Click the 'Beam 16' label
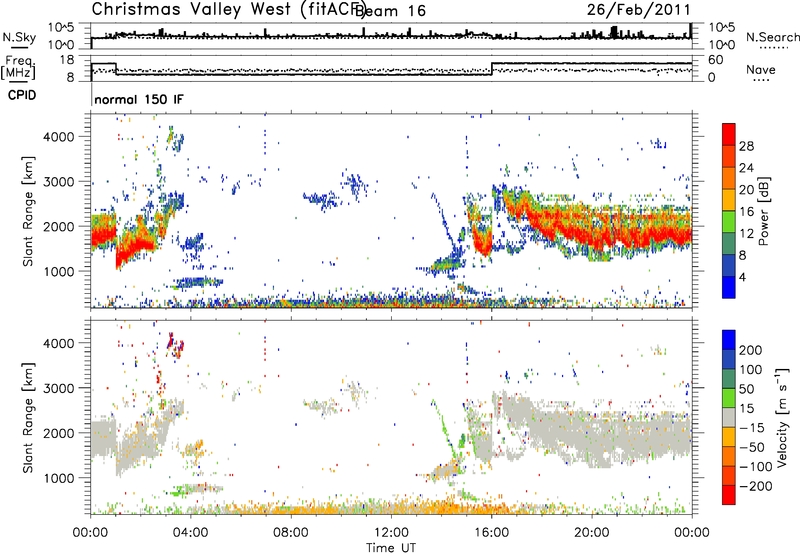Screen dimensions: 800x554 (x=390, y=11)
